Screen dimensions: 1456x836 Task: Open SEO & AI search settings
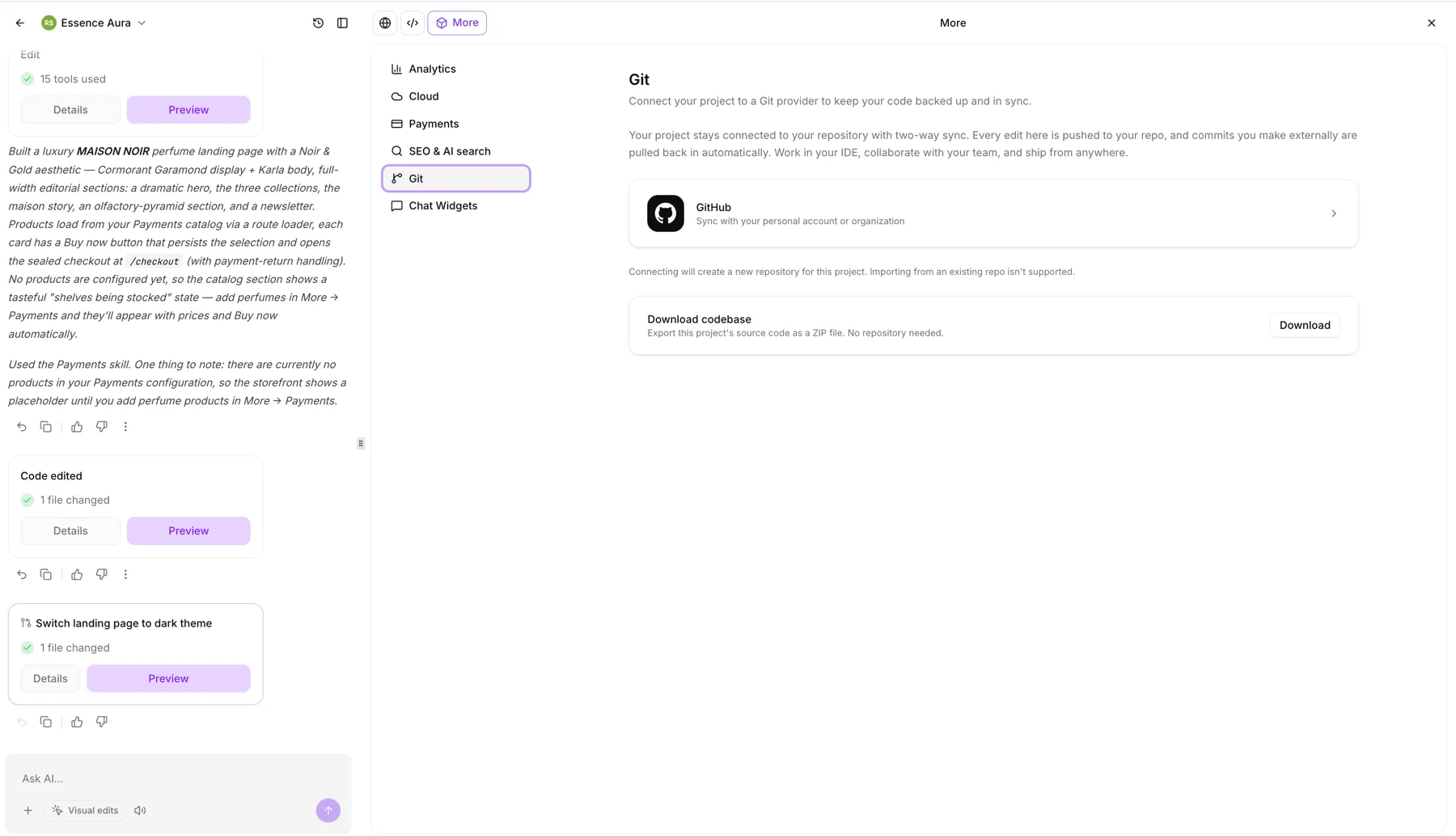[456, 152]
